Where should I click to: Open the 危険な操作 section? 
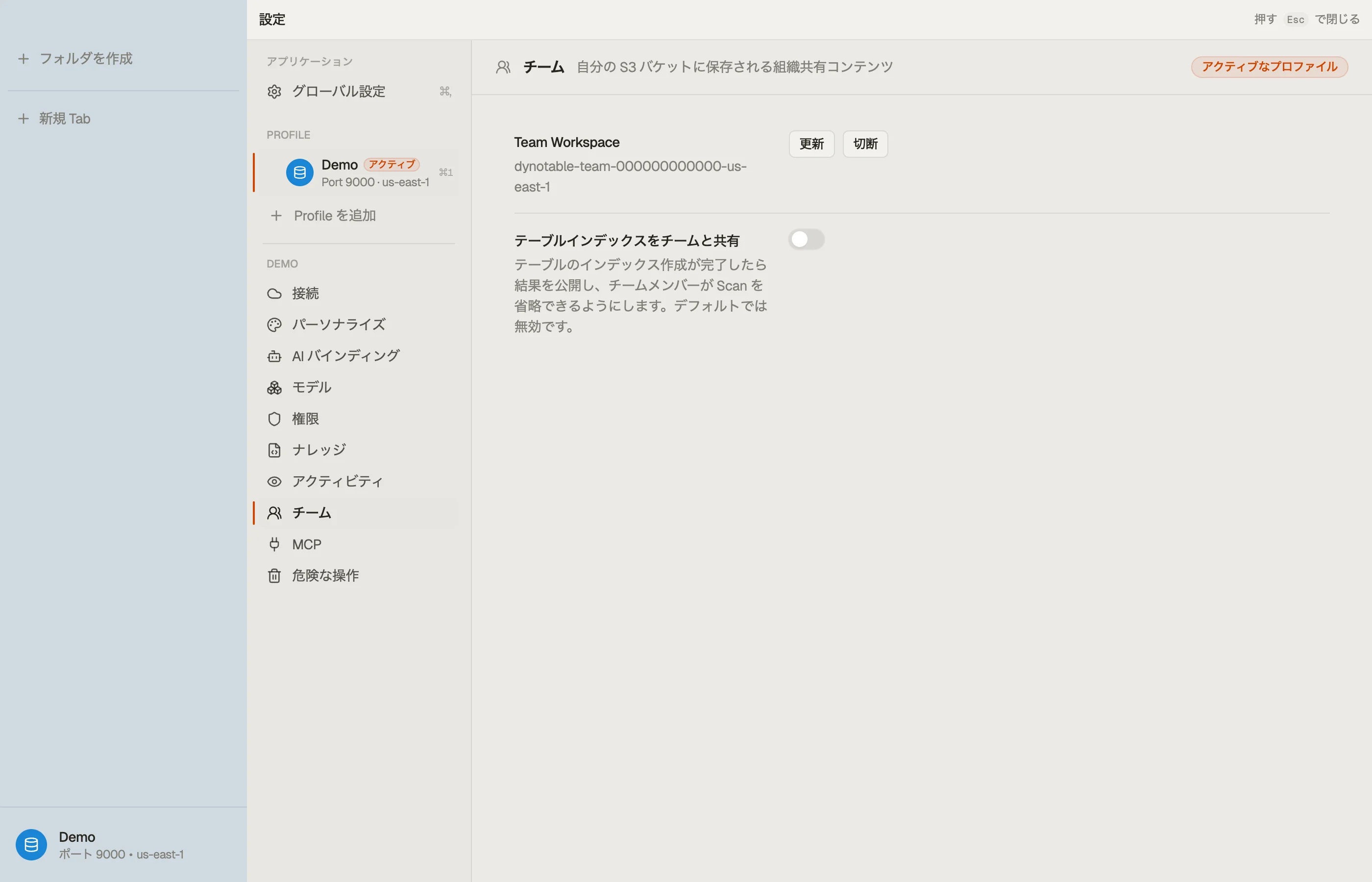(359, 576)
